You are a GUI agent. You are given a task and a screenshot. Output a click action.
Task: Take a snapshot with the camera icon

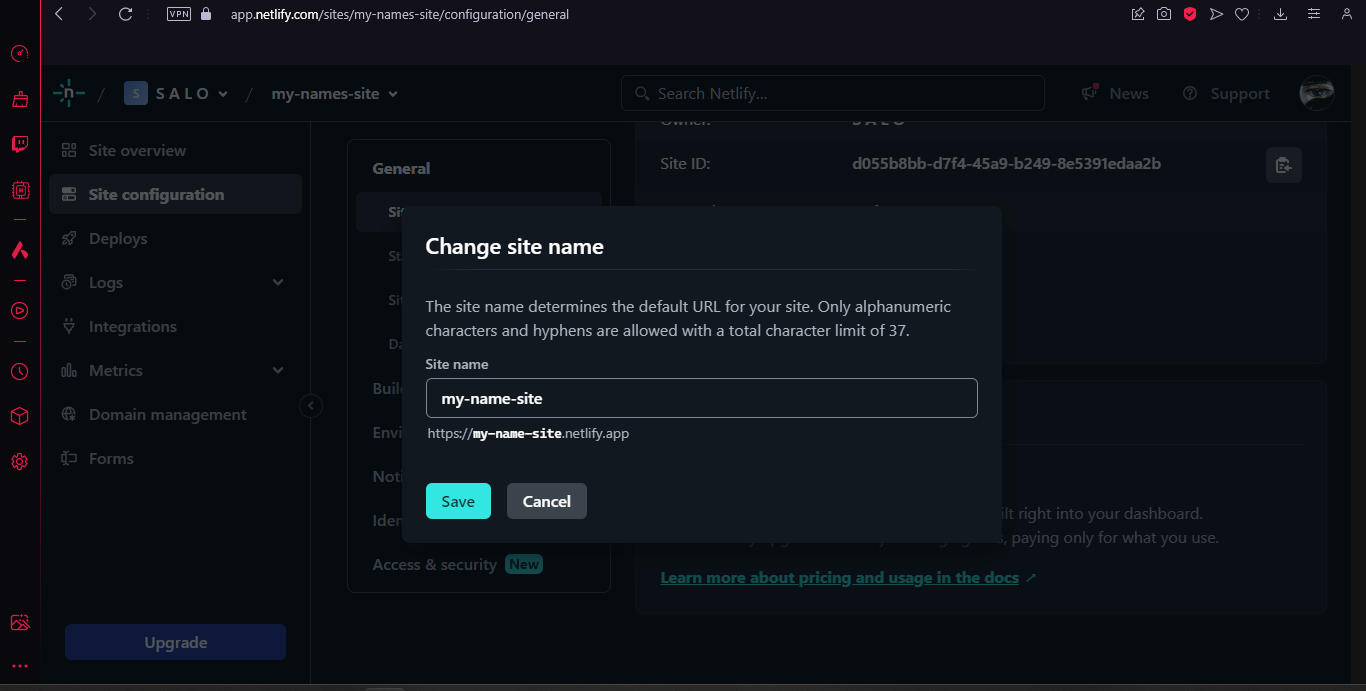[1164, 14]
